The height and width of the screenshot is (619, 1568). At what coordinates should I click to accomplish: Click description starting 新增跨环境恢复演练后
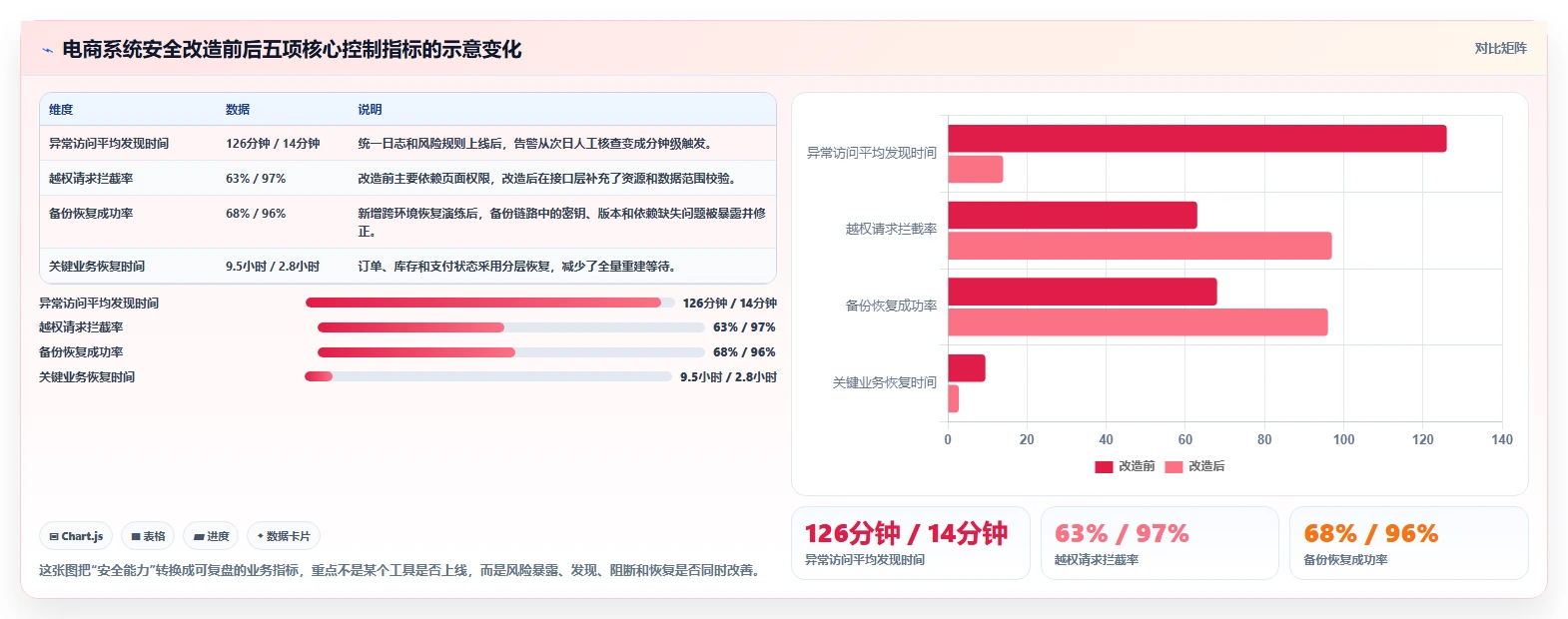tap(562, 222)
